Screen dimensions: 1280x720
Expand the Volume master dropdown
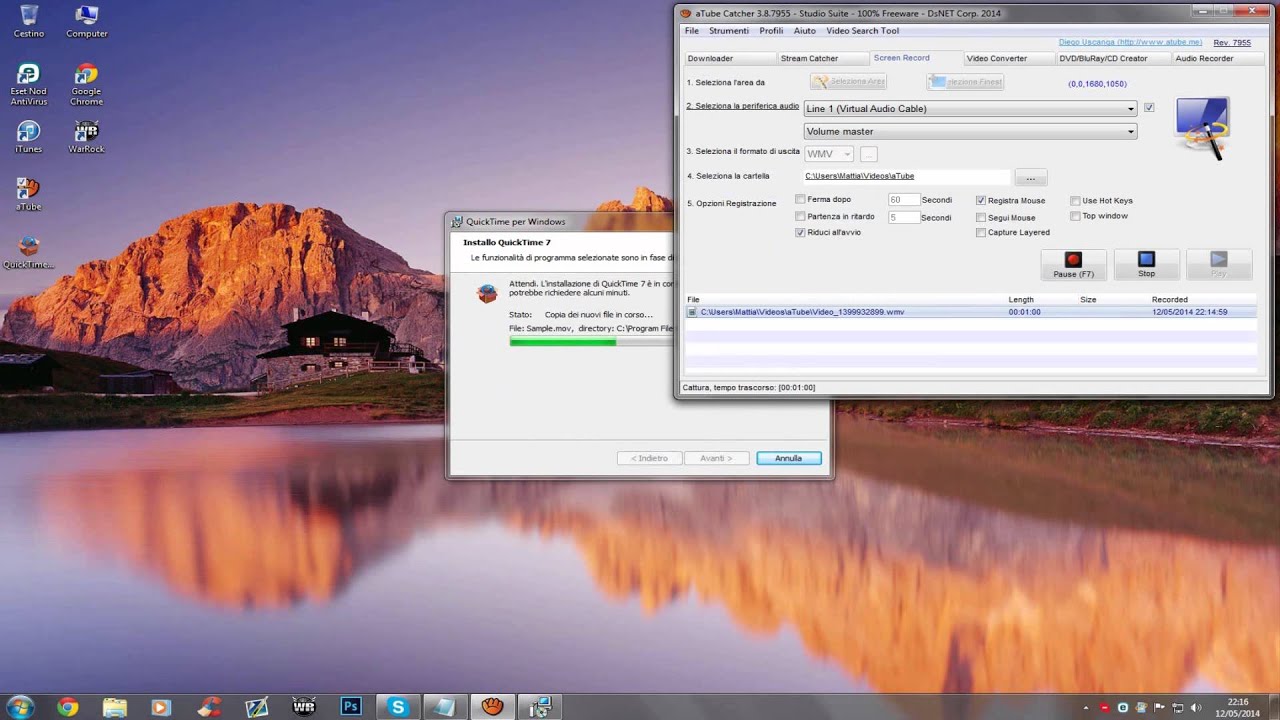(970, 131)
